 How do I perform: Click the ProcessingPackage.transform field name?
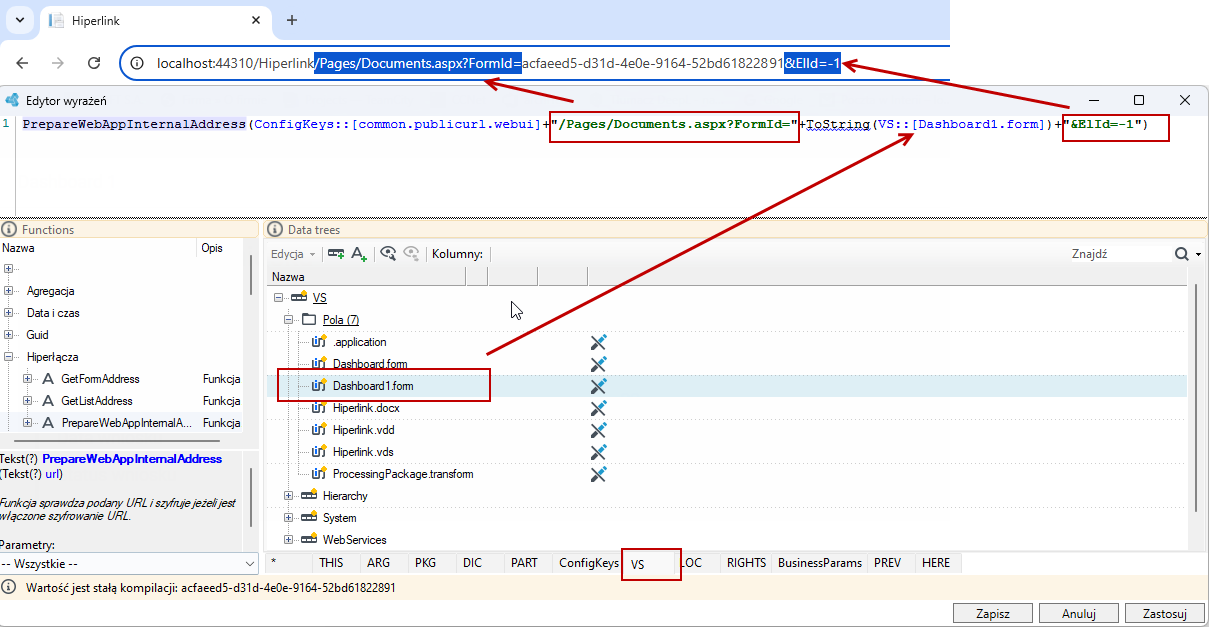pyautogui.click(x=403, y=474)
